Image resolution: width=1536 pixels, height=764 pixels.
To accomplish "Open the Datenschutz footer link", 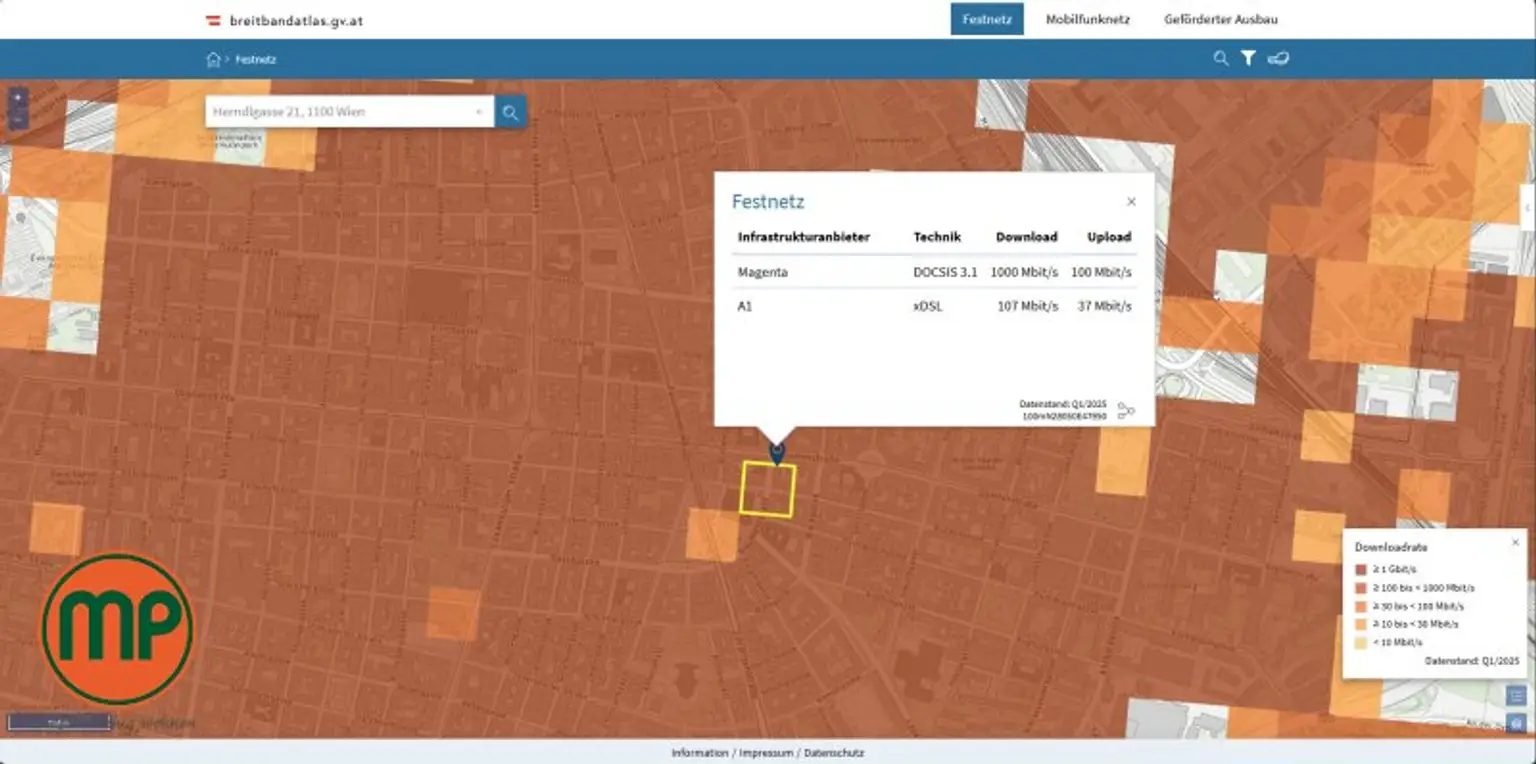I will [x=834, y=753].
